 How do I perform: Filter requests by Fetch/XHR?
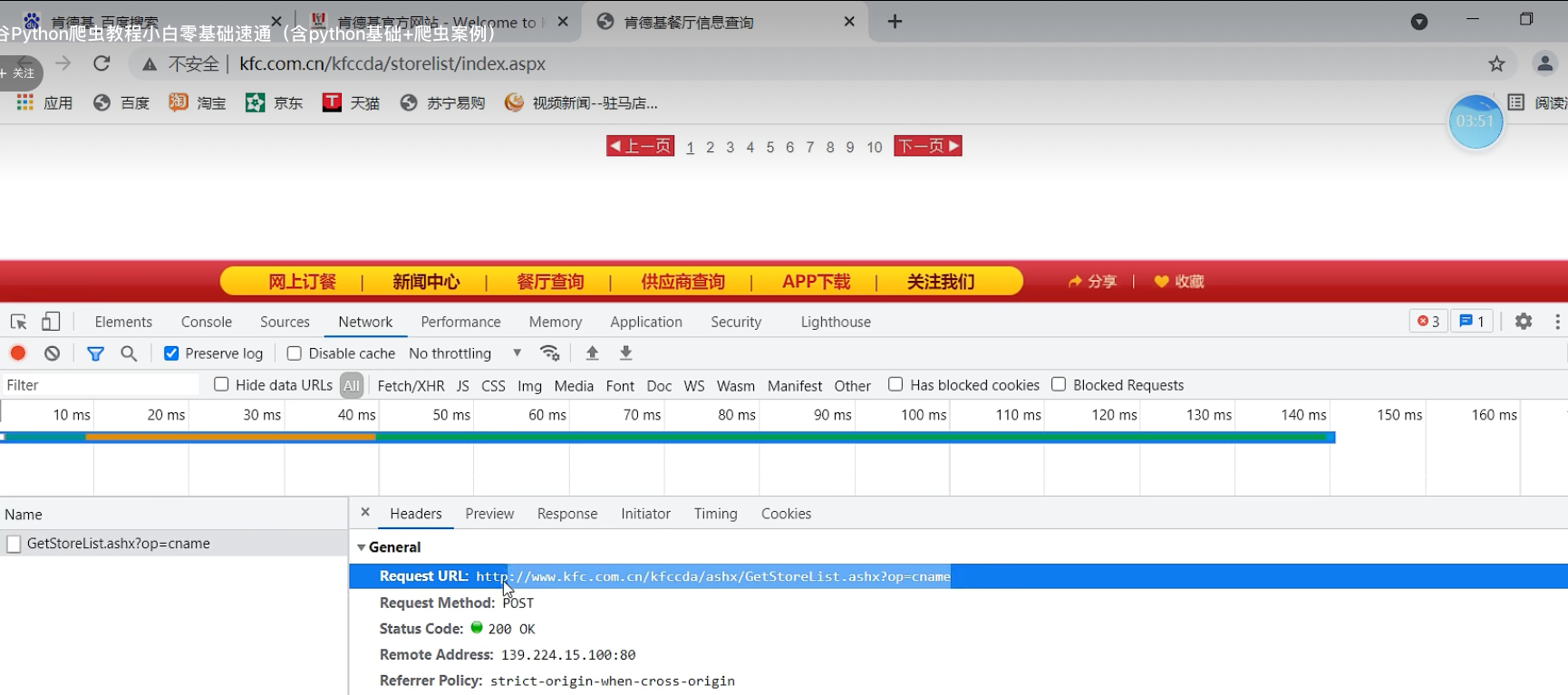411,386
